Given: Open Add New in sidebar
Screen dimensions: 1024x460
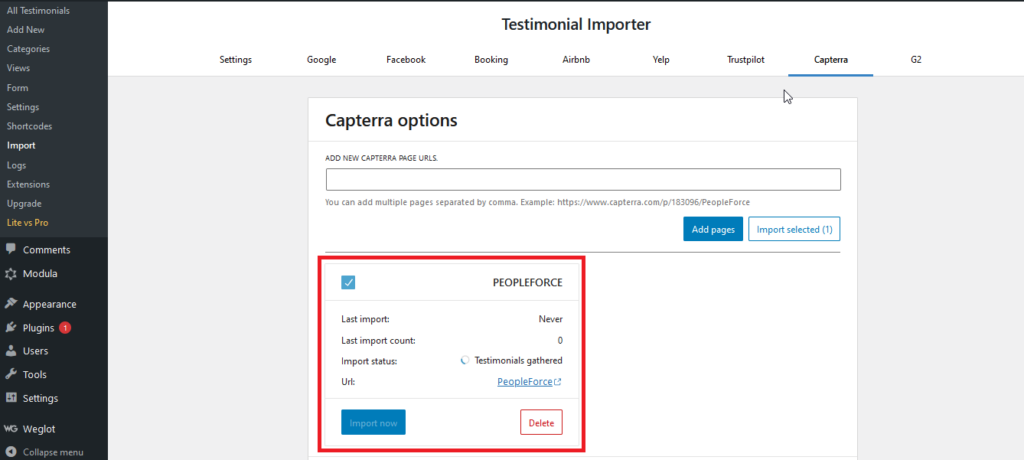Looking at the screenshot, I should pyautogui.click(x=25, y=29).
